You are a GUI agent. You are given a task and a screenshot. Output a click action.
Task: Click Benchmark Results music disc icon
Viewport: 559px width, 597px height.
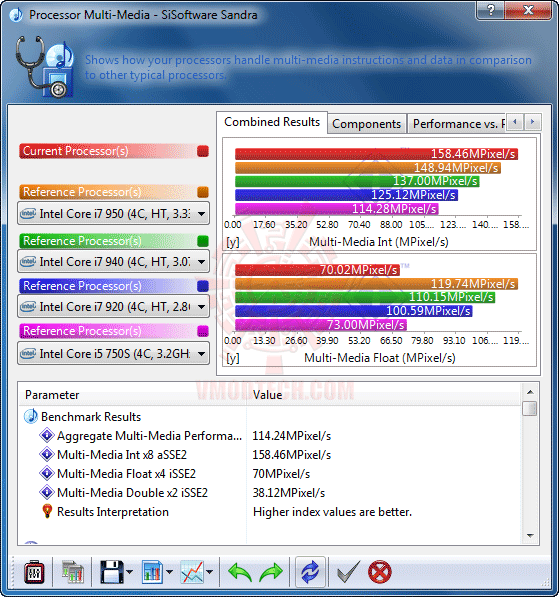coord(31,417)
